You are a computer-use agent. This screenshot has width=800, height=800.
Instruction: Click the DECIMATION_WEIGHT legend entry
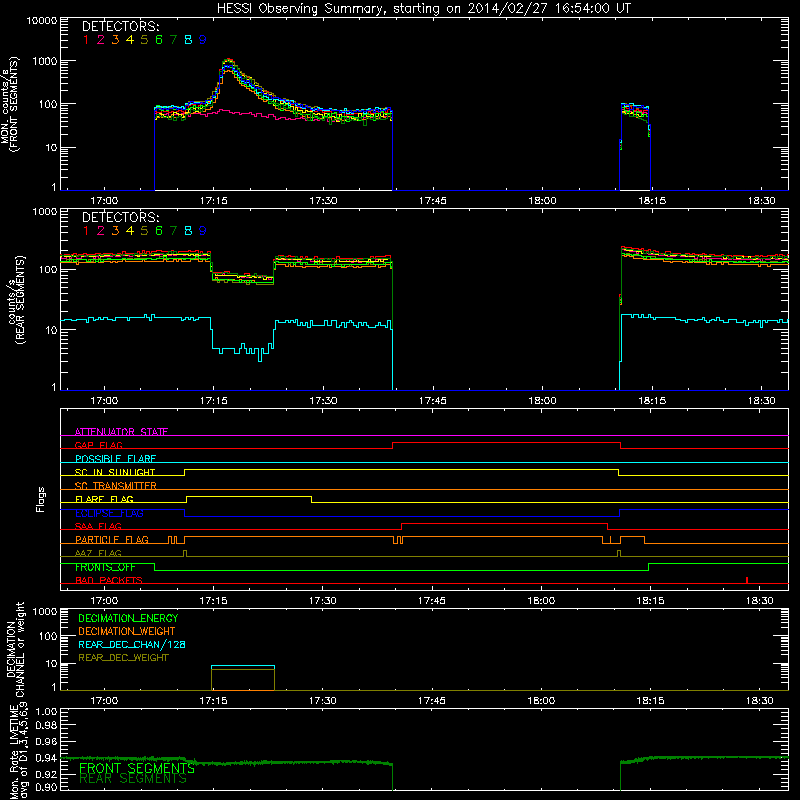(127, 631)
